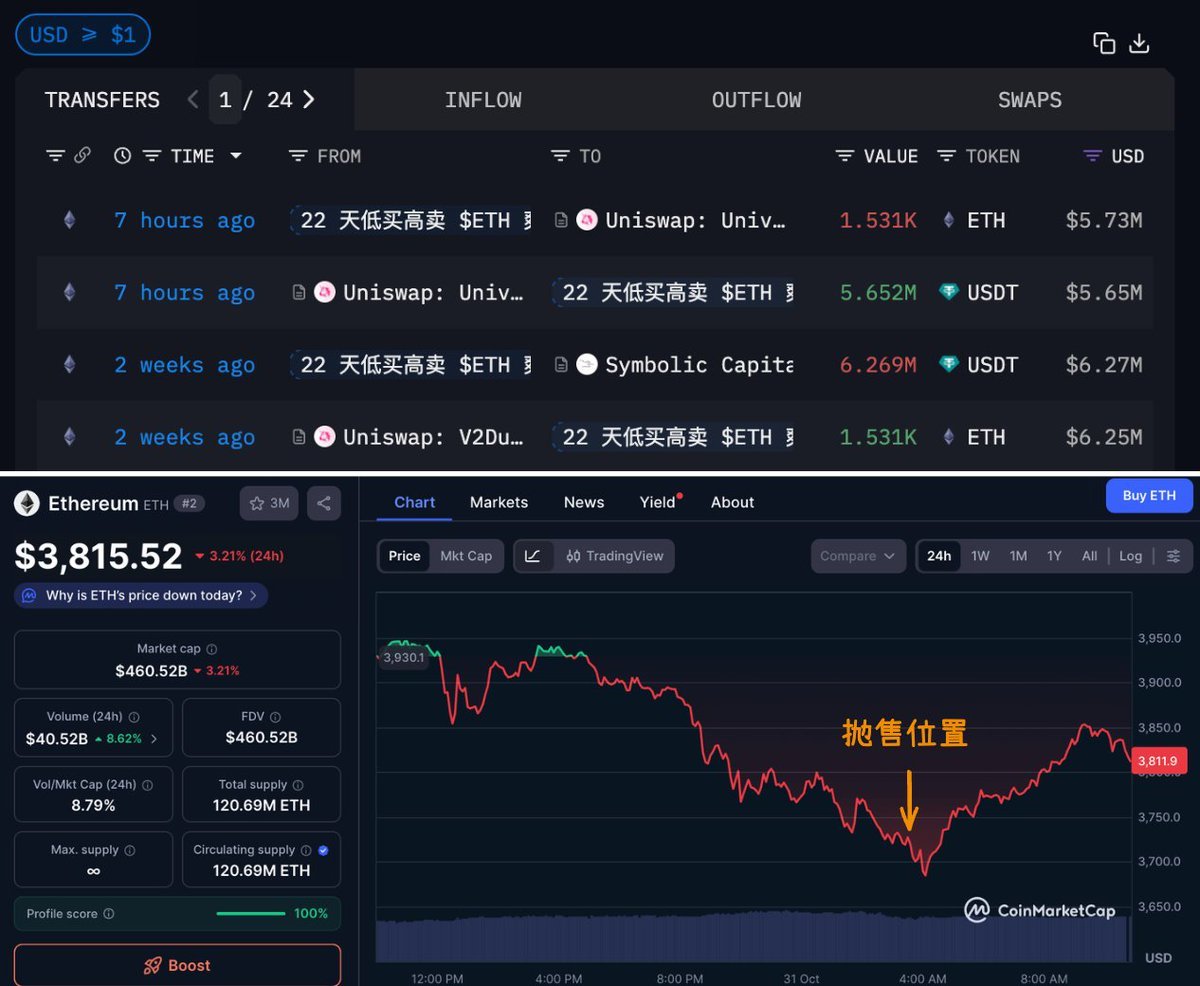Open the Yield tab
This screenshot has width=1200, height=986.
(658, 502)
